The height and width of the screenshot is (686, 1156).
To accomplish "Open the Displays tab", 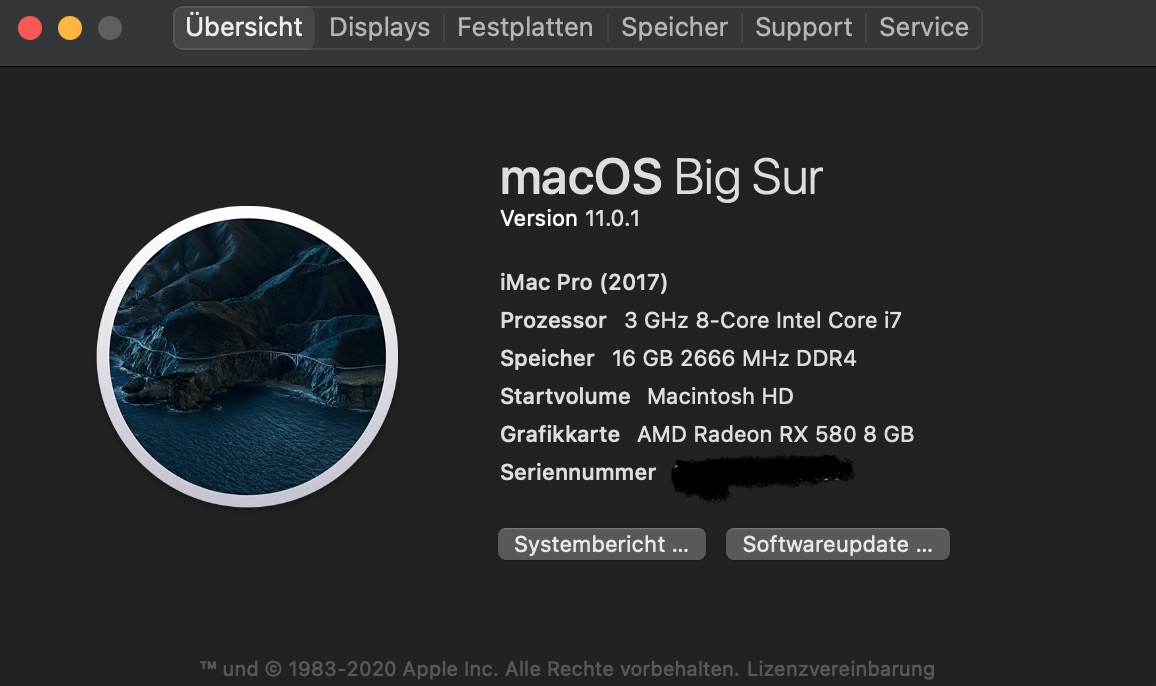I will tap(379, 28).
